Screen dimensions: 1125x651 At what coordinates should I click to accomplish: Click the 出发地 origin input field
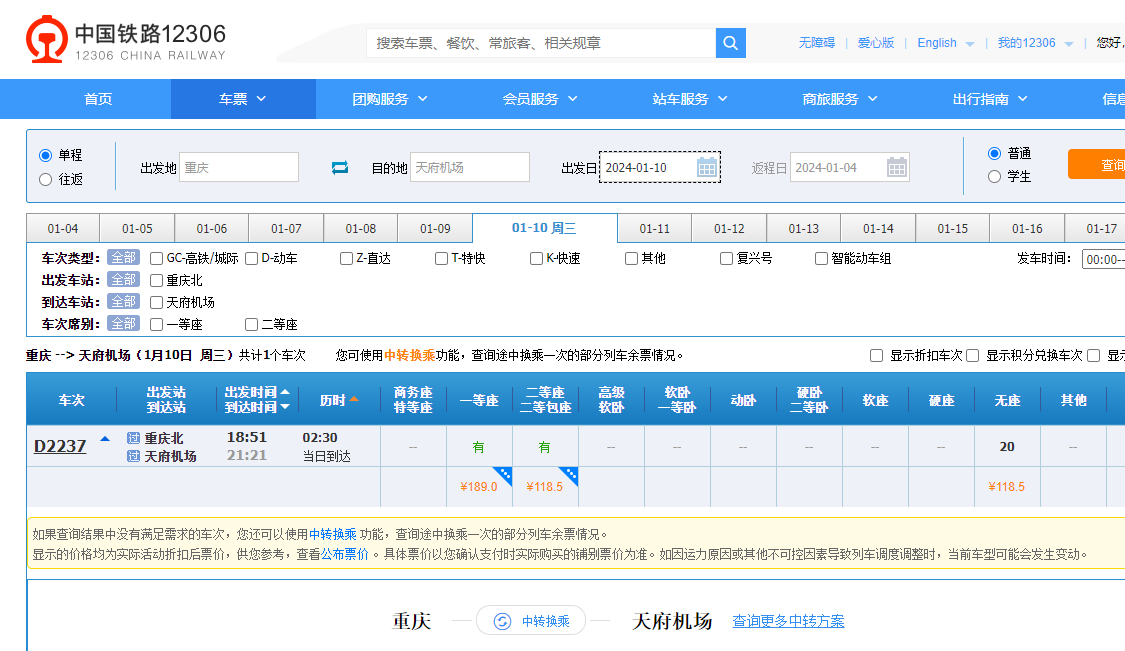click(239, 167)
